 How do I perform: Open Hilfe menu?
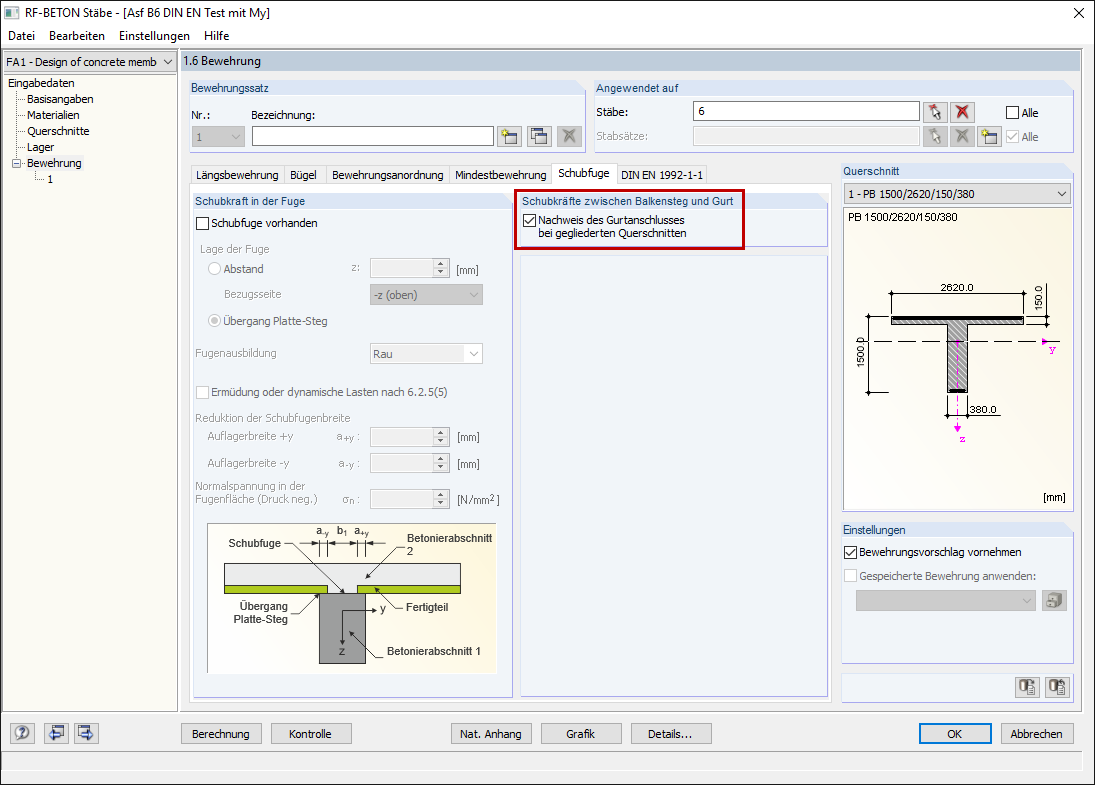[x=216, y=36]
